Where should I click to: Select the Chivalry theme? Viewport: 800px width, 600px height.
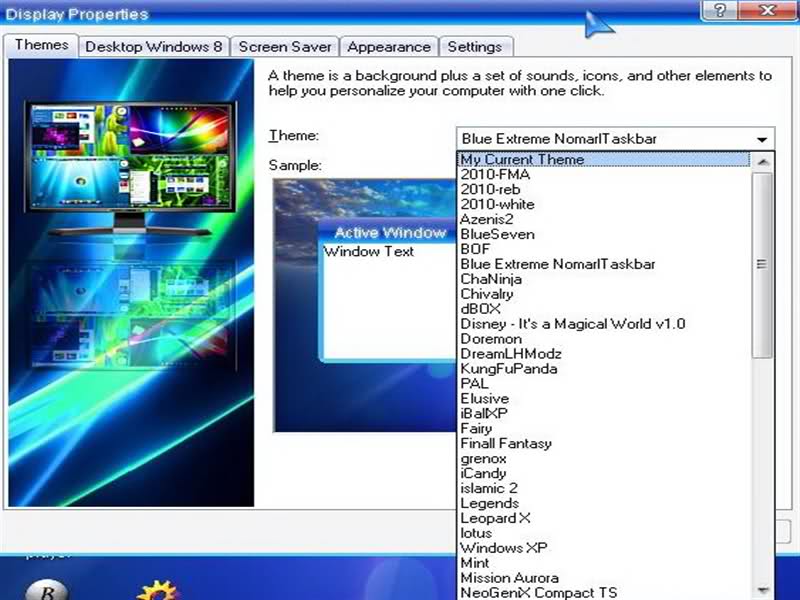pos(605,294)
